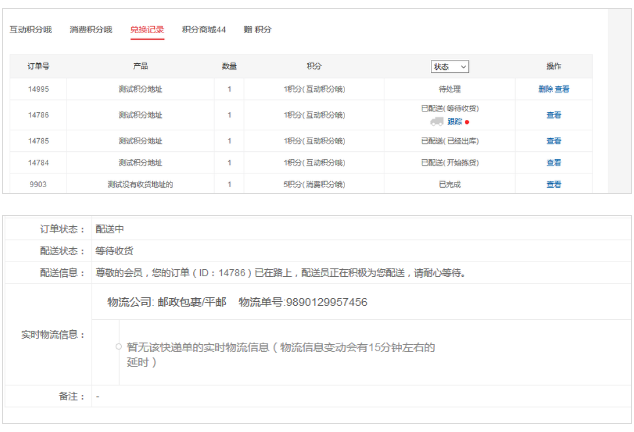Open 查看 for order 14785
634x432 pixels.
pos(554,141)
